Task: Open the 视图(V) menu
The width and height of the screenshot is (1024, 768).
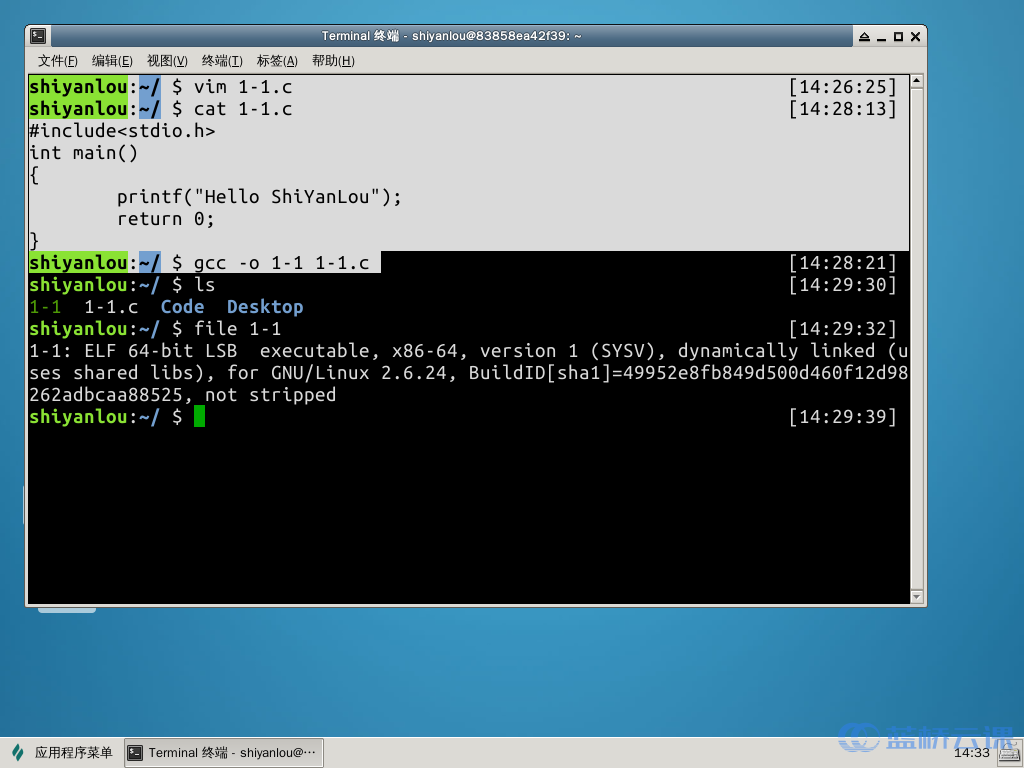Action: click(167, 61)
